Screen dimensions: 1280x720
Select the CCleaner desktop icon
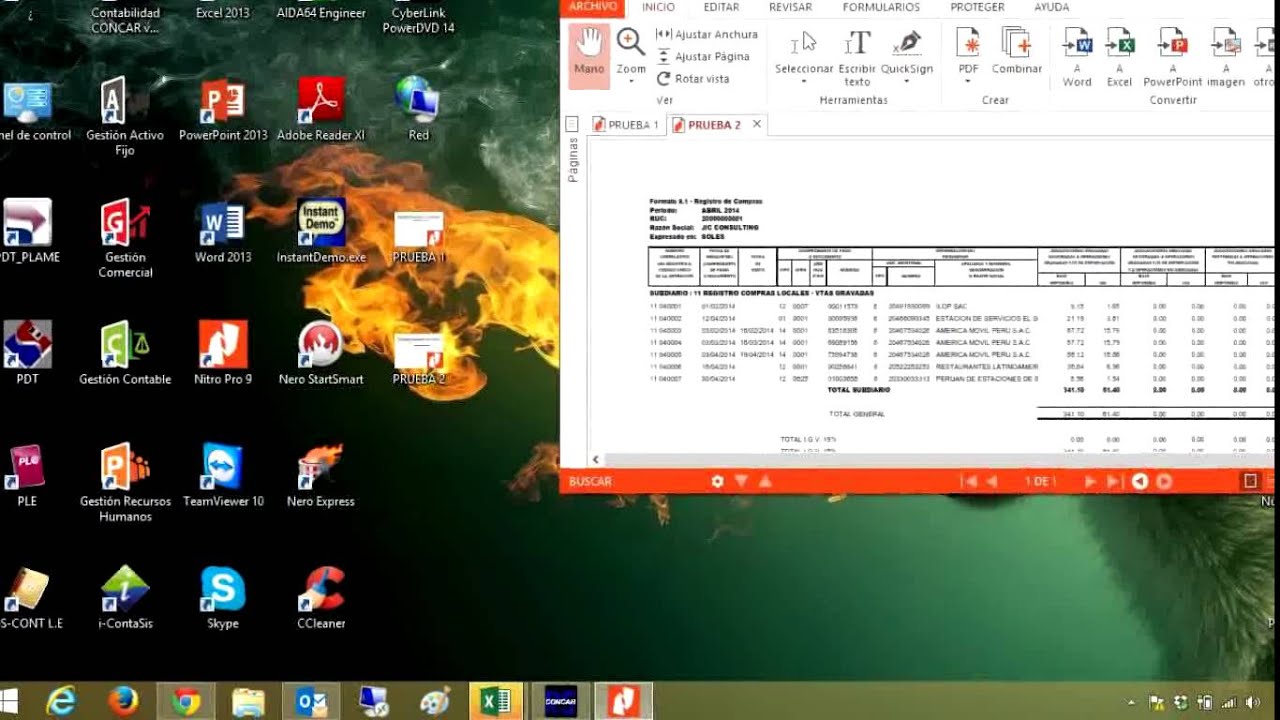[321, 598]
